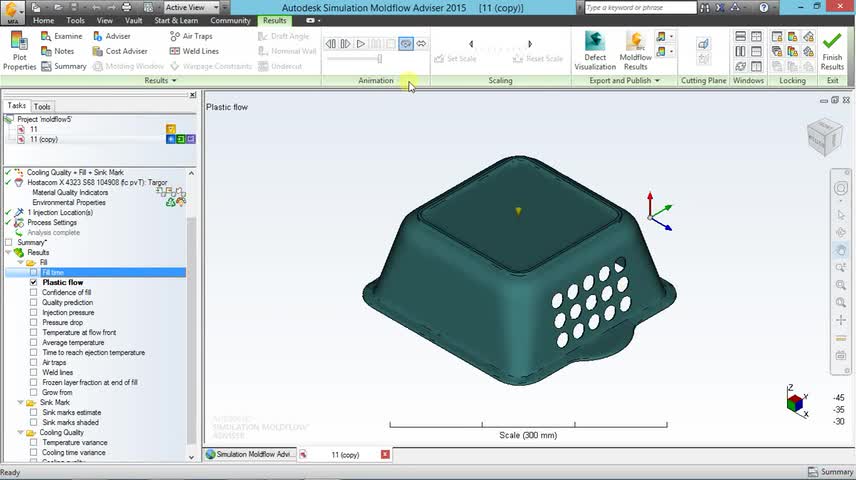856x480 pixels.
Task: Check Confidence of fill
Action: pyautogui.click(x=34, y=292)
